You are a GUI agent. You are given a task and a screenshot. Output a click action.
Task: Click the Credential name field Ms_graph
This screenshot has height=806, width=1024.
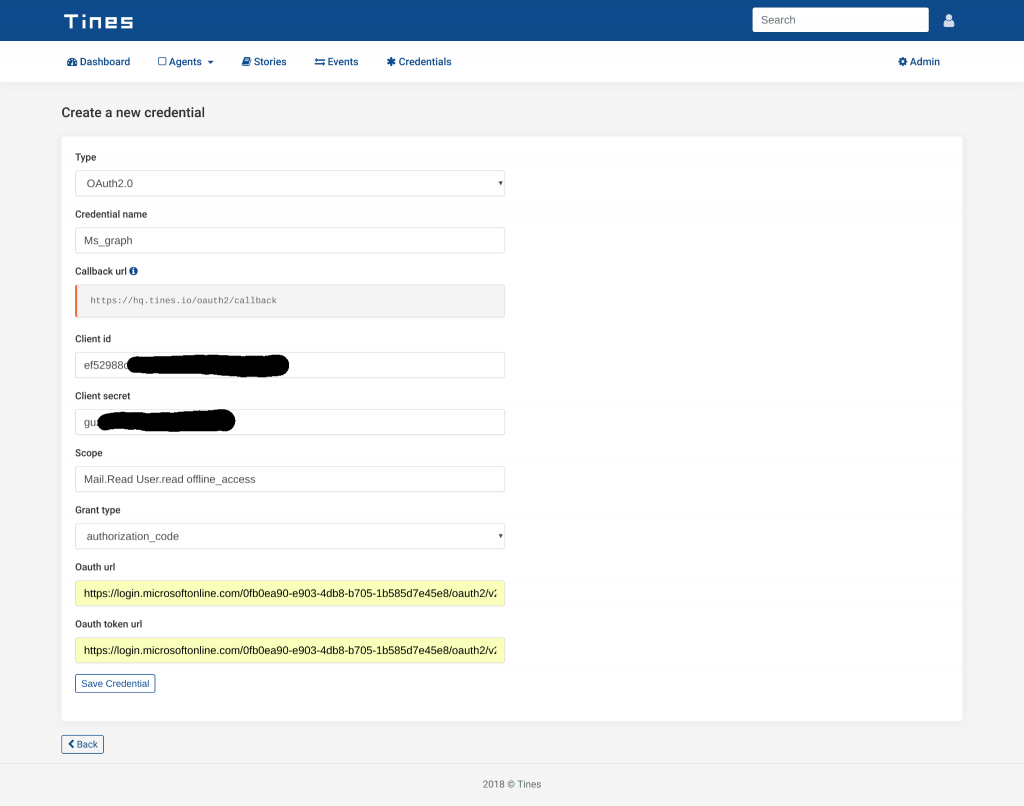[290, 240]
